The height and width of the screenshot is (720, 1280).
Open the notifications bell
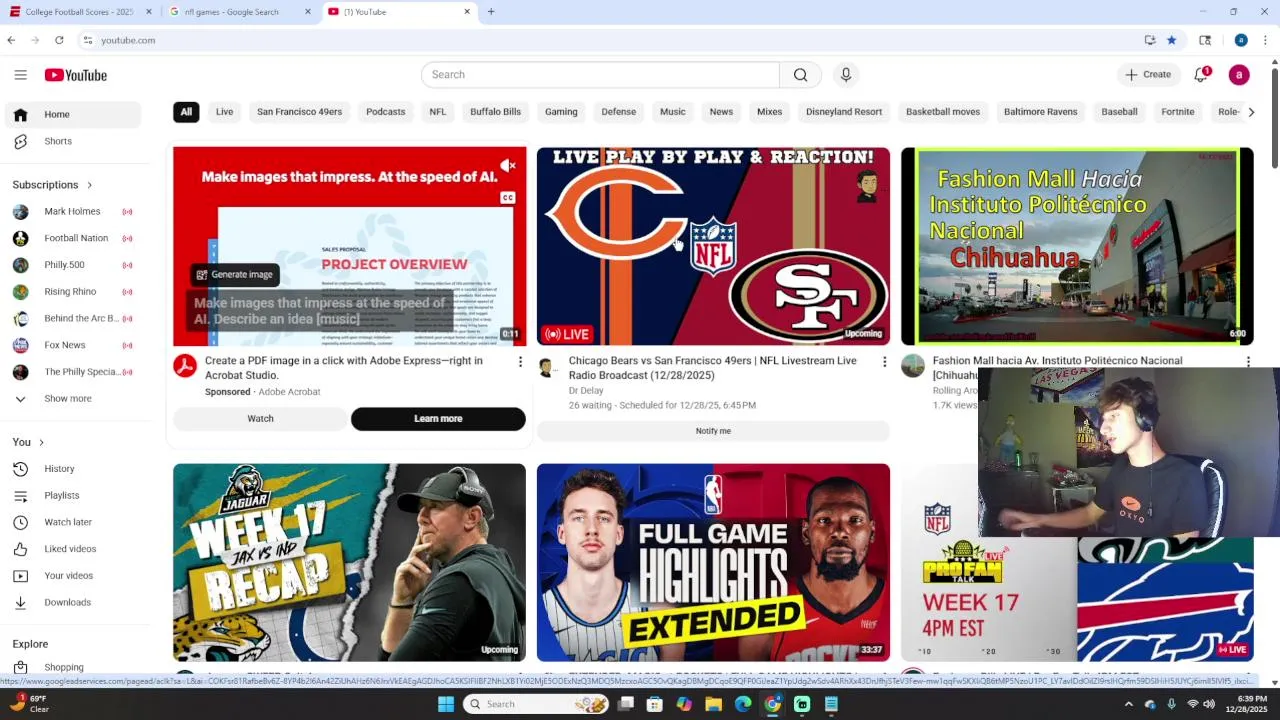click(x=1201, y=75)
